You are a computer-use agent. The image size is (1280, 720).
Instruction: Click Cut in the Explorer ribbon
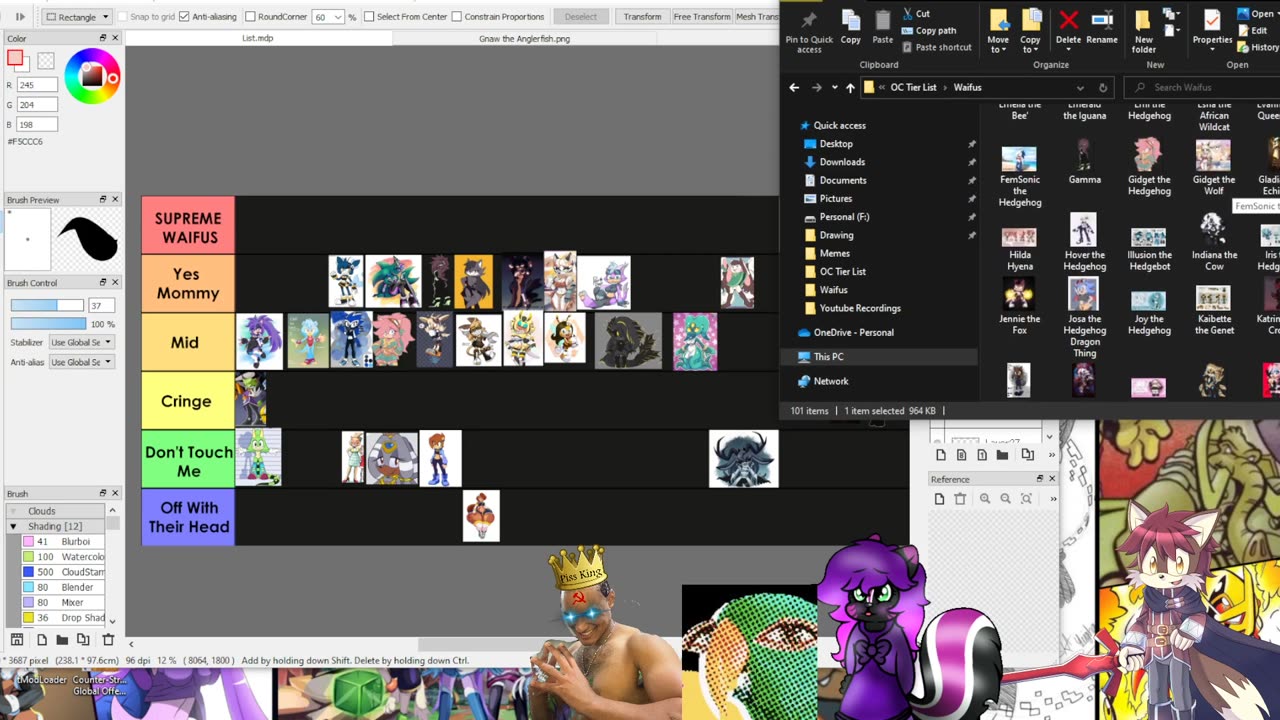coord(916,14)
